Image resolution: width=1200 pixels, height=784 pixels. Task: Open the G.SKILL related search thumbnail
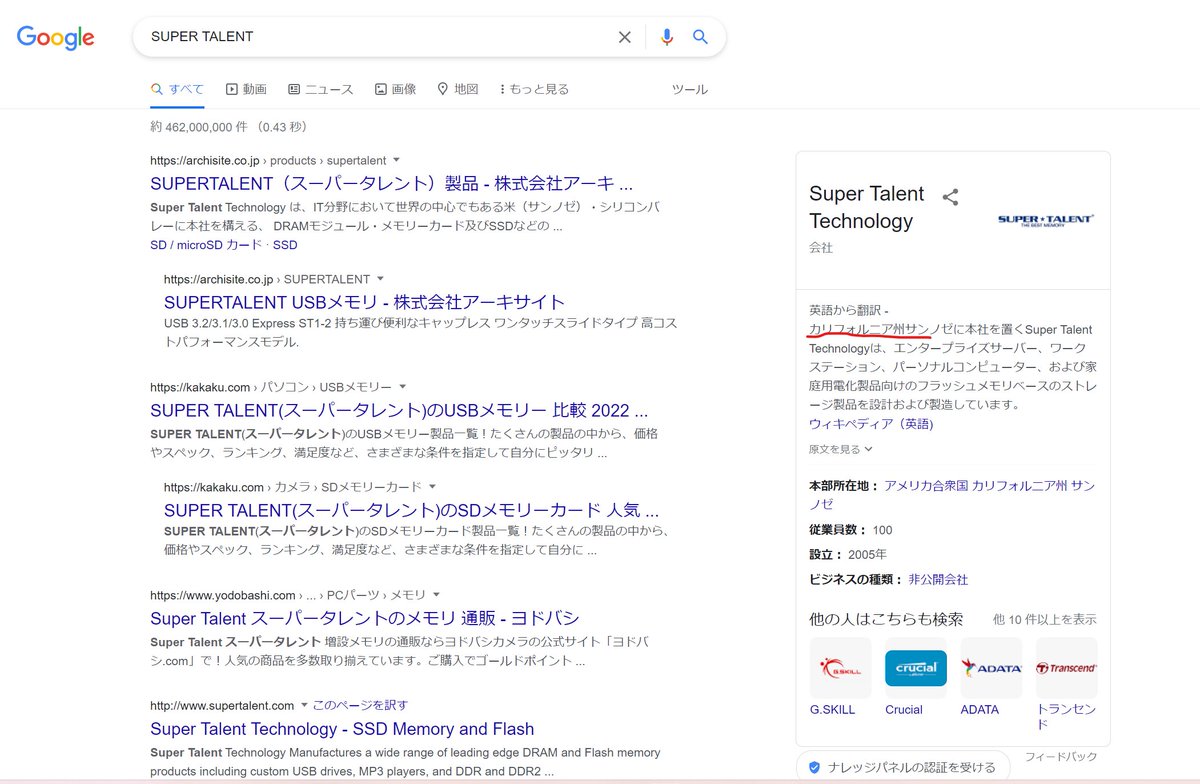pyautogui.click(x=840, y=668)
